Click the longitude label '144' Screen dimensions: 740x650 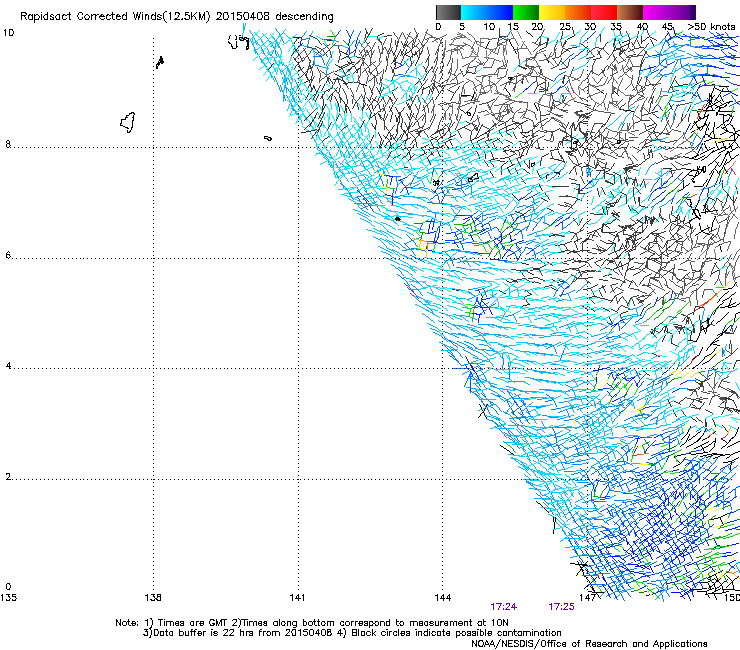[443, 598]
